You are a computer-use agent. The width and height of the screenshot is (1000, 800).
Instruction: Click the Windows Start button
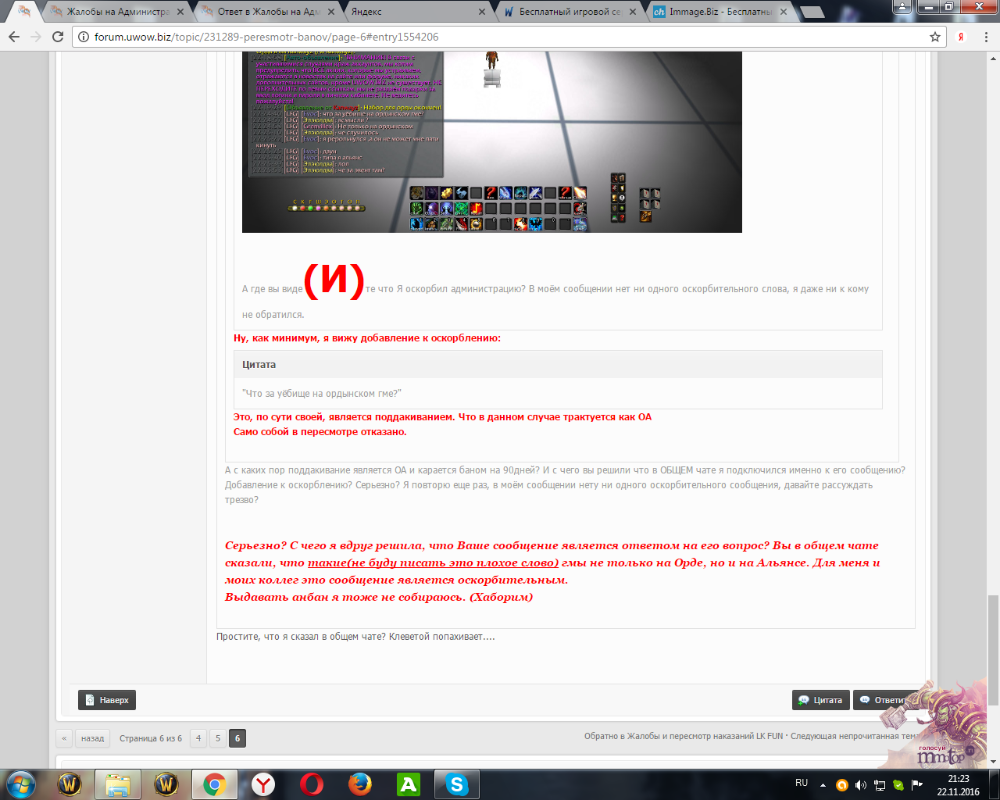coord(22,783)
